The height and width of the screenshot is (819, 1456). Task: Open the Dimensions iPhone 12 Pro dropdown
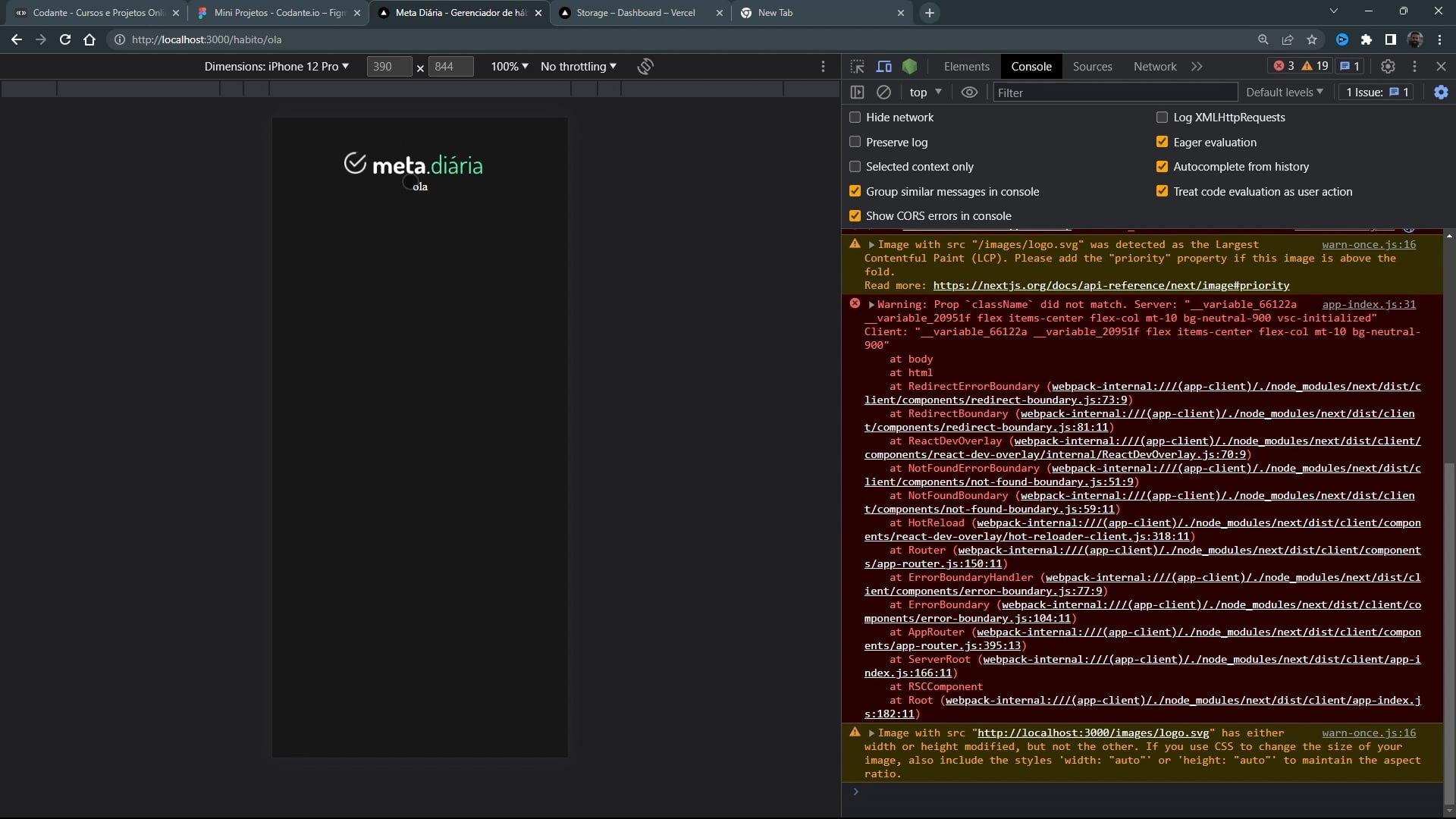tap(277, 67)
